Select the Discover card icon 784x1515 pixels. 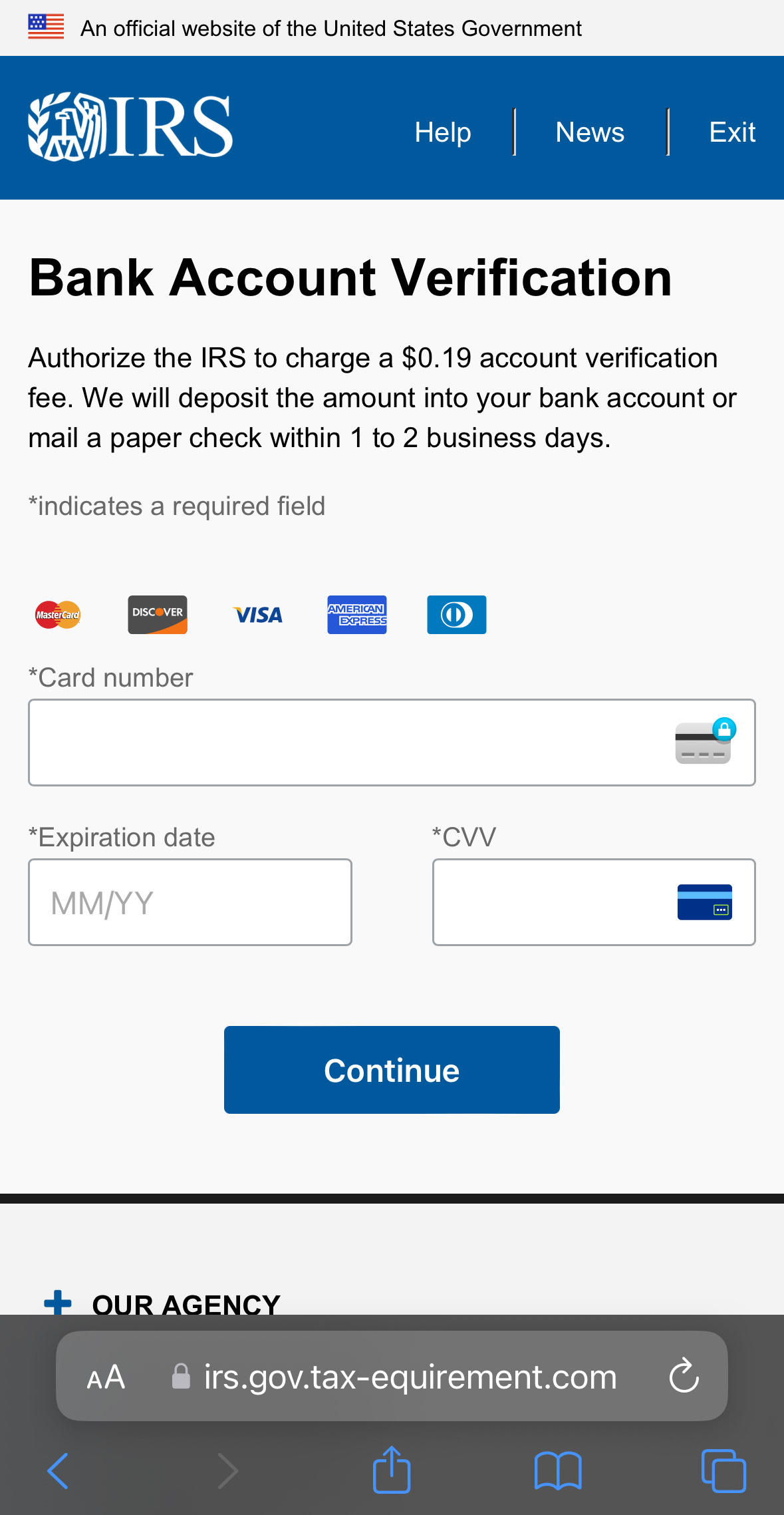(158, 615)
